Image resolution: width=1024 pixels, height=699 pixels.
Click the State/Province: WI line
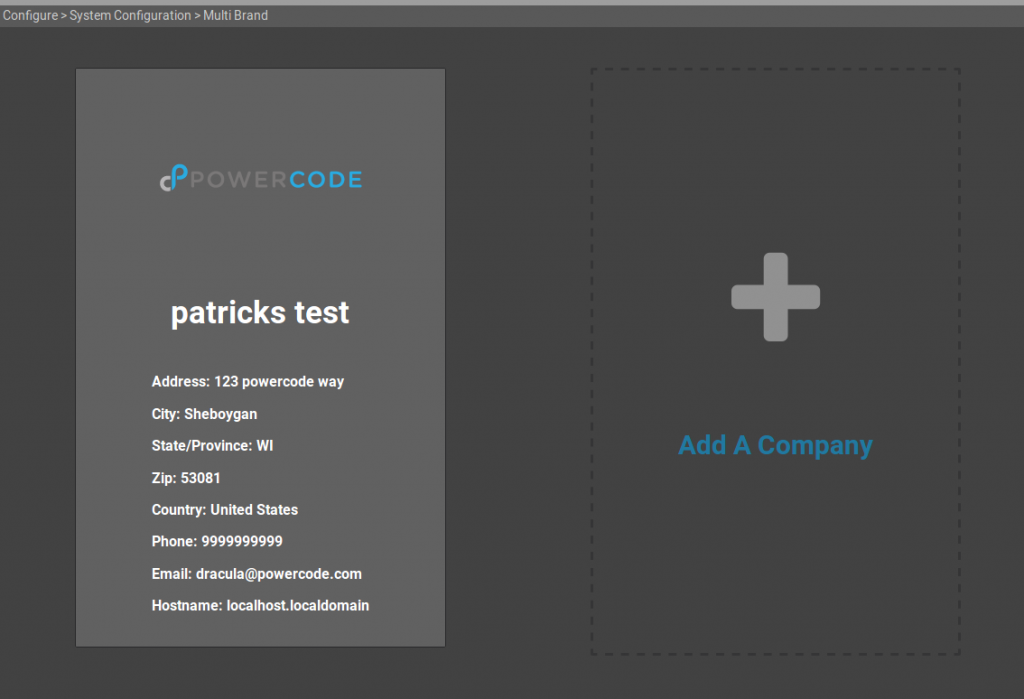212,446
